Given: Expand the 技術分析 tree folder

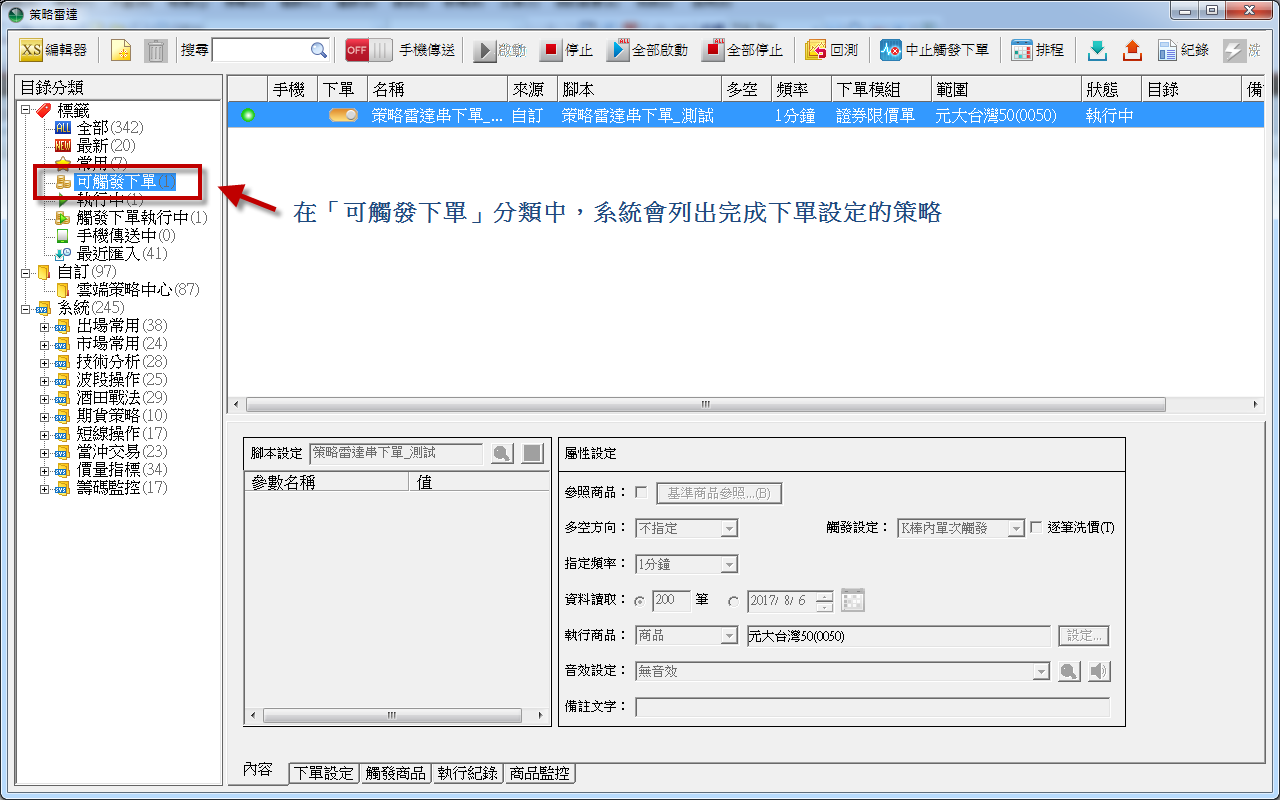Looking at the screenshot, I should point(44,362).
